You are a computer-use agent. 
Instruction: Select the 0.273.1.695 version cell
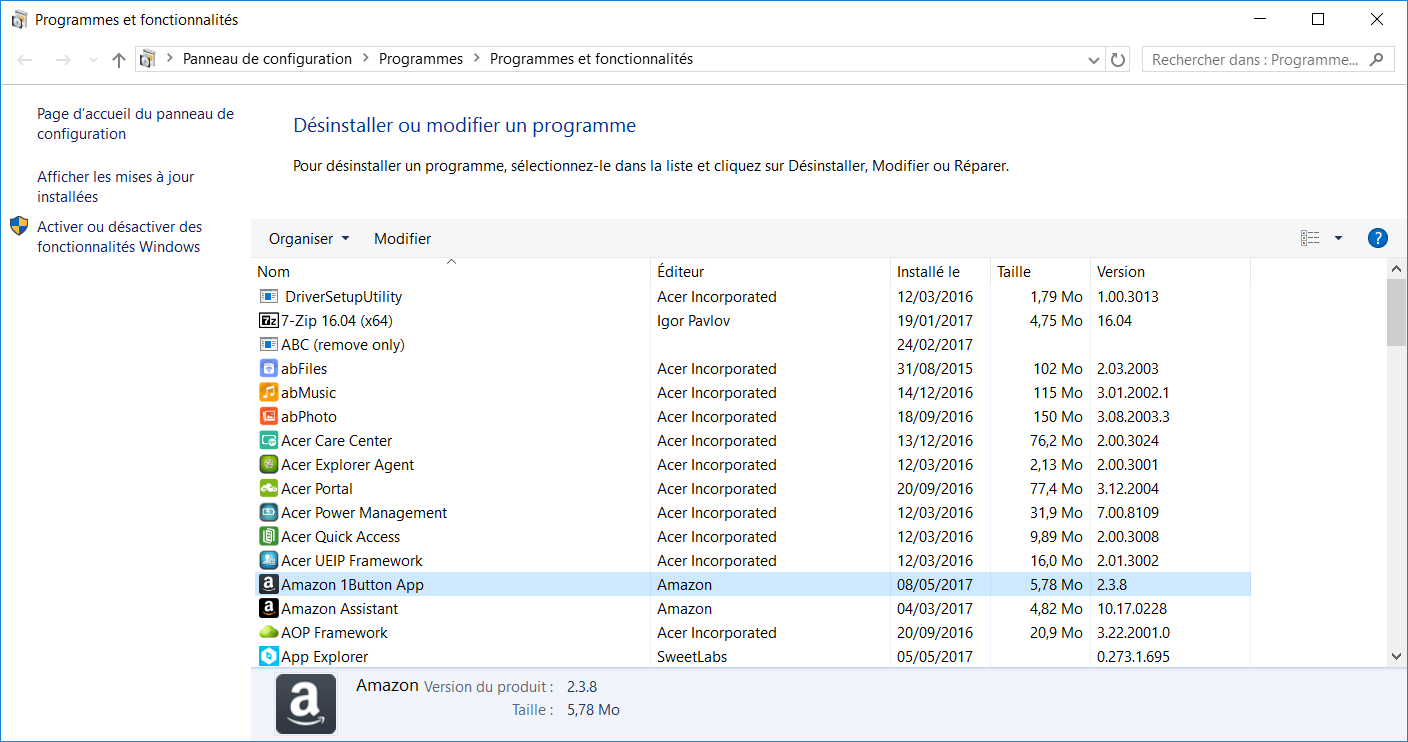(1133, 657)
